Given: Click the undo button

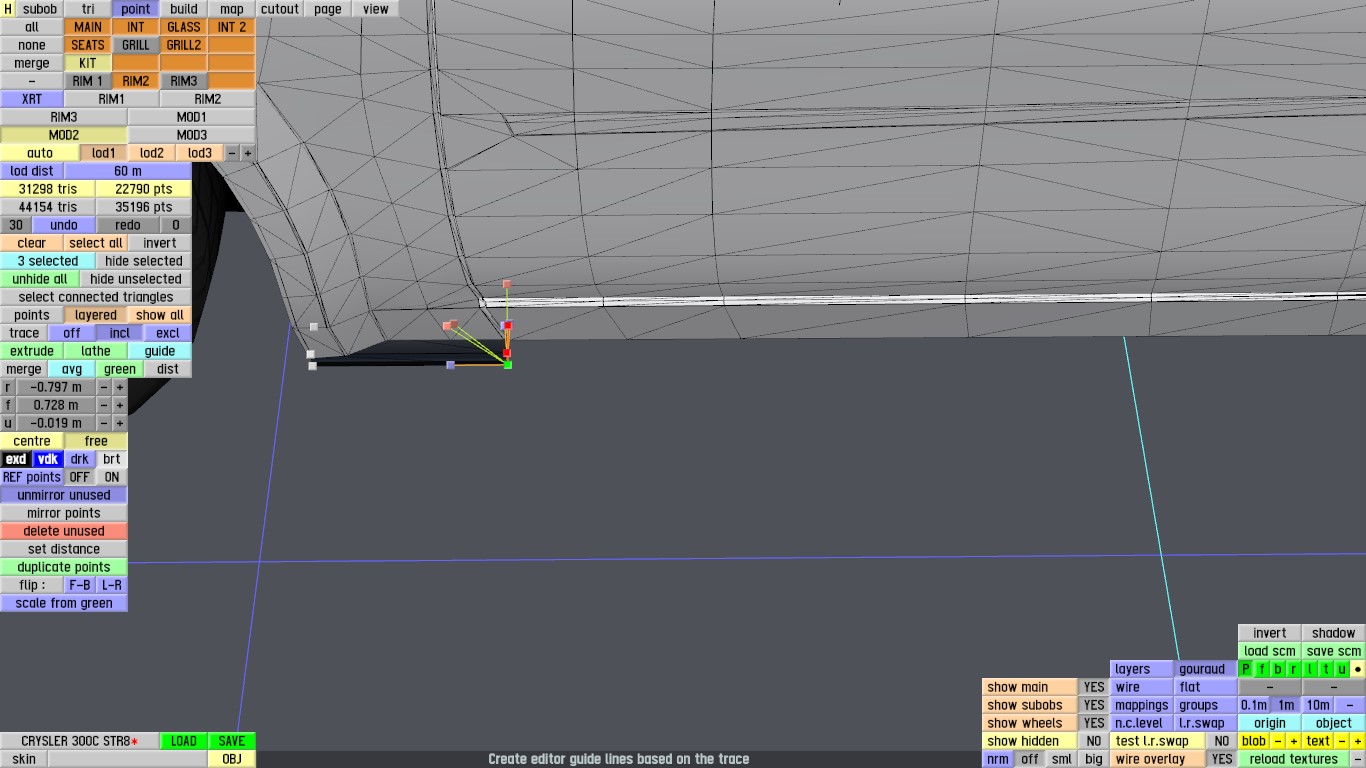Looking at the screenshot, I should pos(64,225).
